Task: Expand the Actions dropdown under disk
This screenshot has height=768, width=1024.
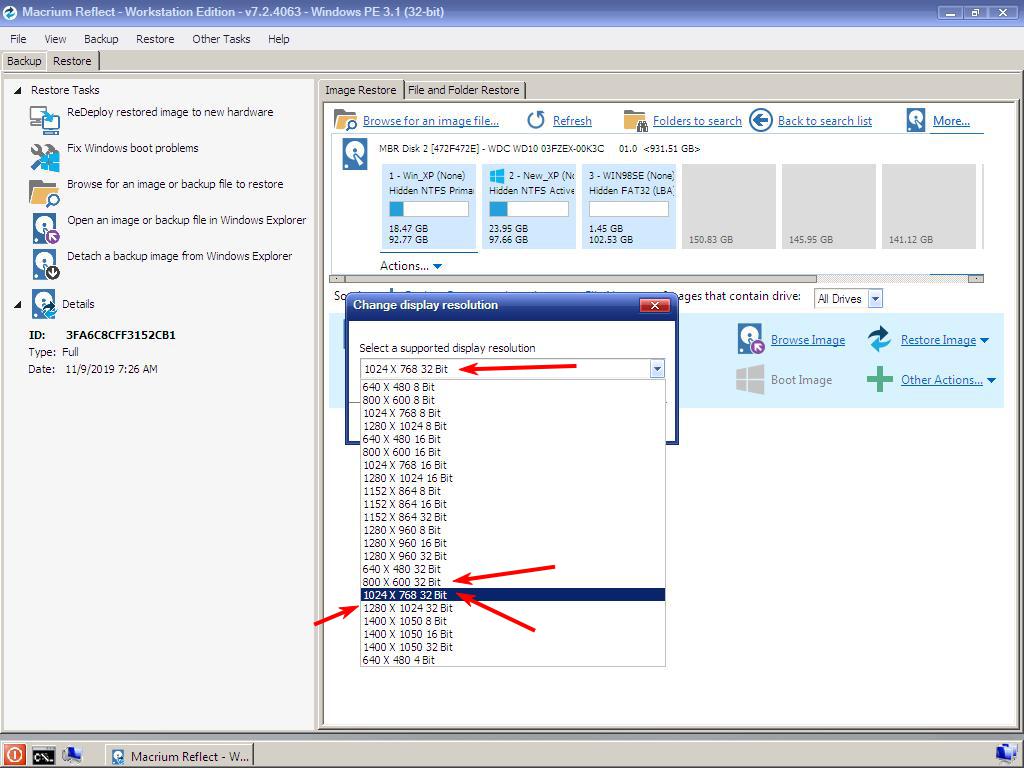Action: tap(410, 266)
